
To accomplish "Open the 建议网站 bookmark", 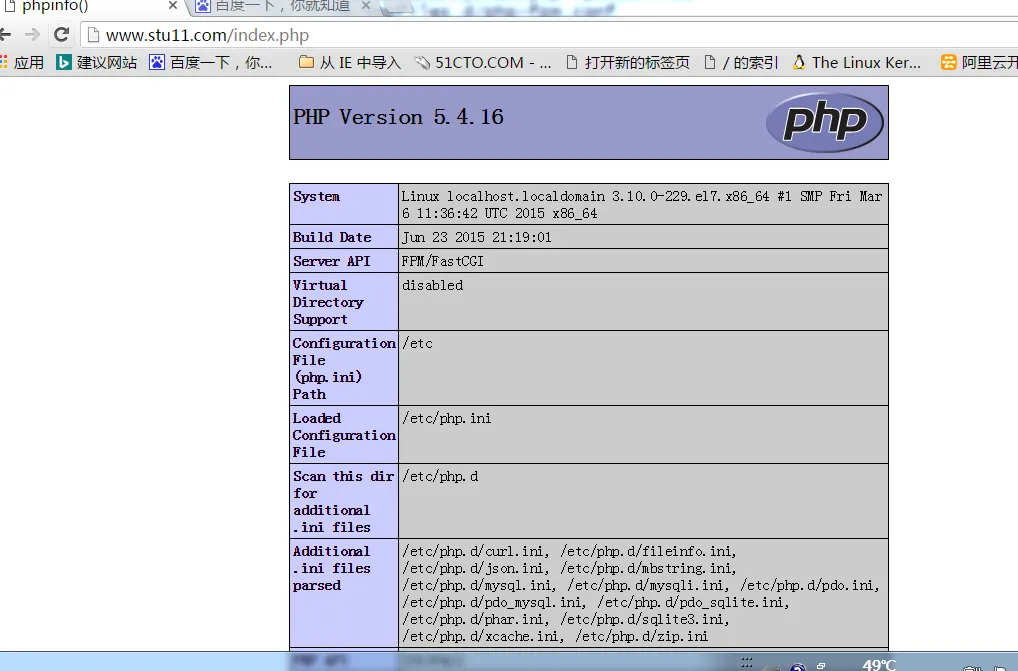I will [x=96, y=62].
